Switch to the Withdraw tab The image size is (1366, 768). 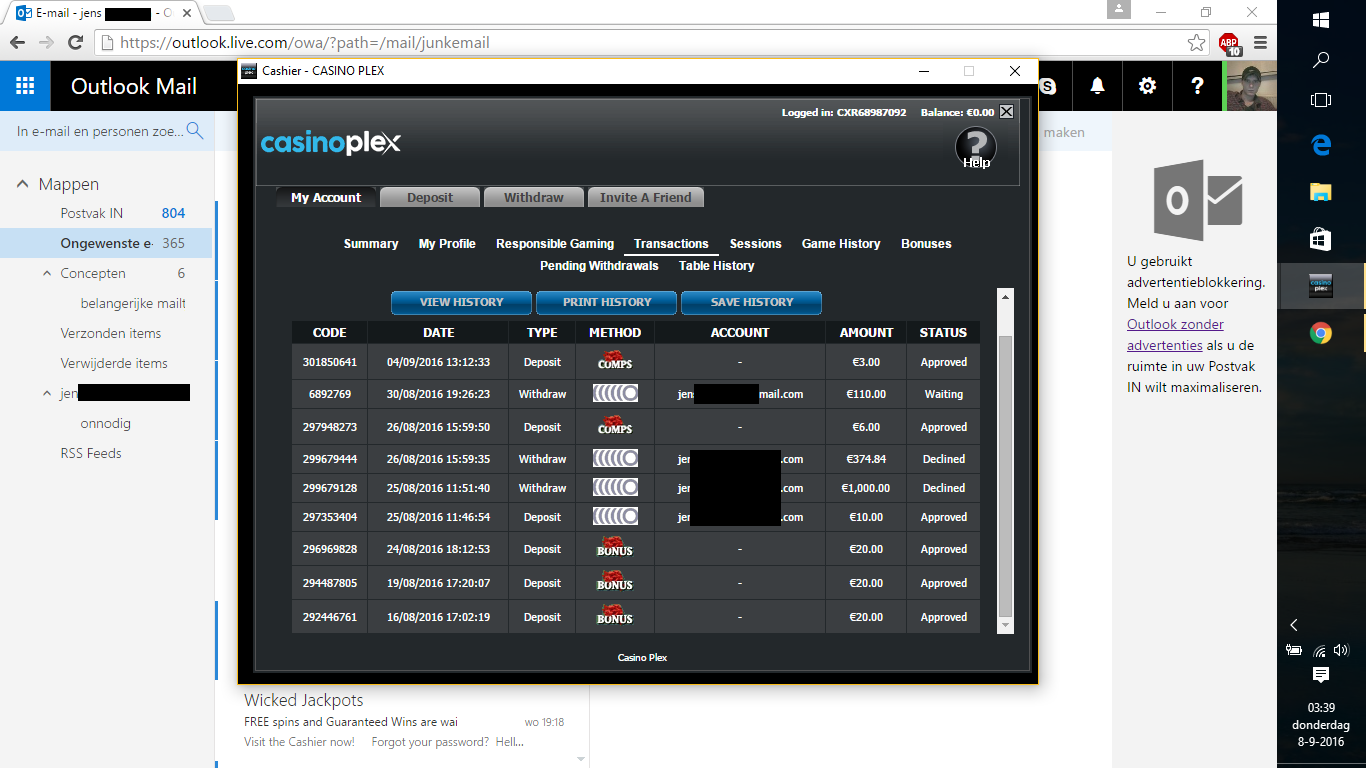(534, 198)
